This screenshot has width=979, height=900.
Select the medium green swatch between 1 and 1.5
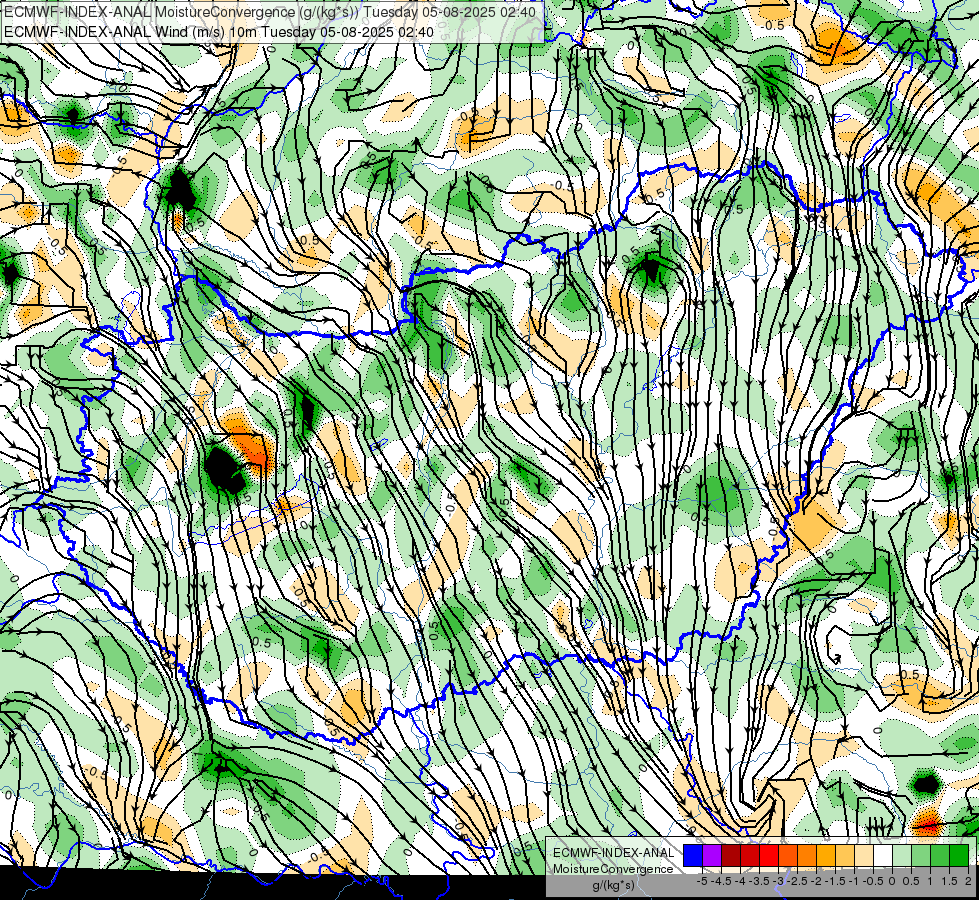pyautogui.click(x=940, y=855)
